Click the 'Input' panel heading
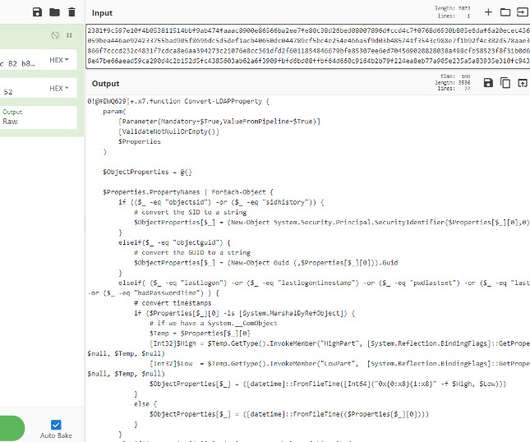 102,13
